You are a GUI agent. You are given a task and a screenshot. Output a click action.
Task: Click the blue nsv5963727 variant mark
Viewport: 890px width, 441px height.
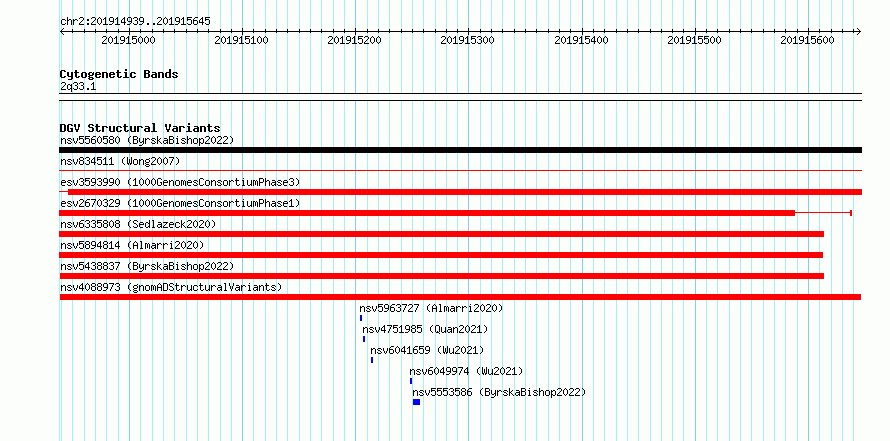click(360, 318)
